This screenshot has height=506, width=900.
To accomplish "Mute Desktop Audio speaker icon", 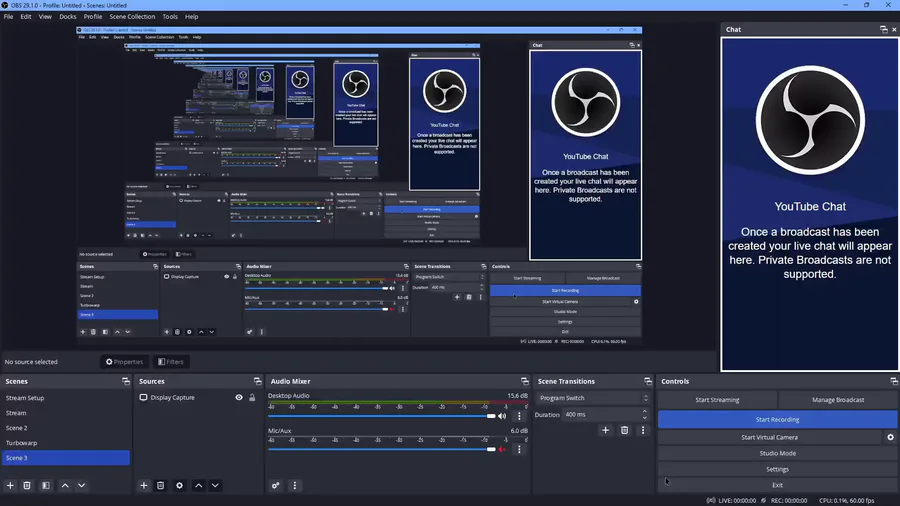I will pos(502,416).
